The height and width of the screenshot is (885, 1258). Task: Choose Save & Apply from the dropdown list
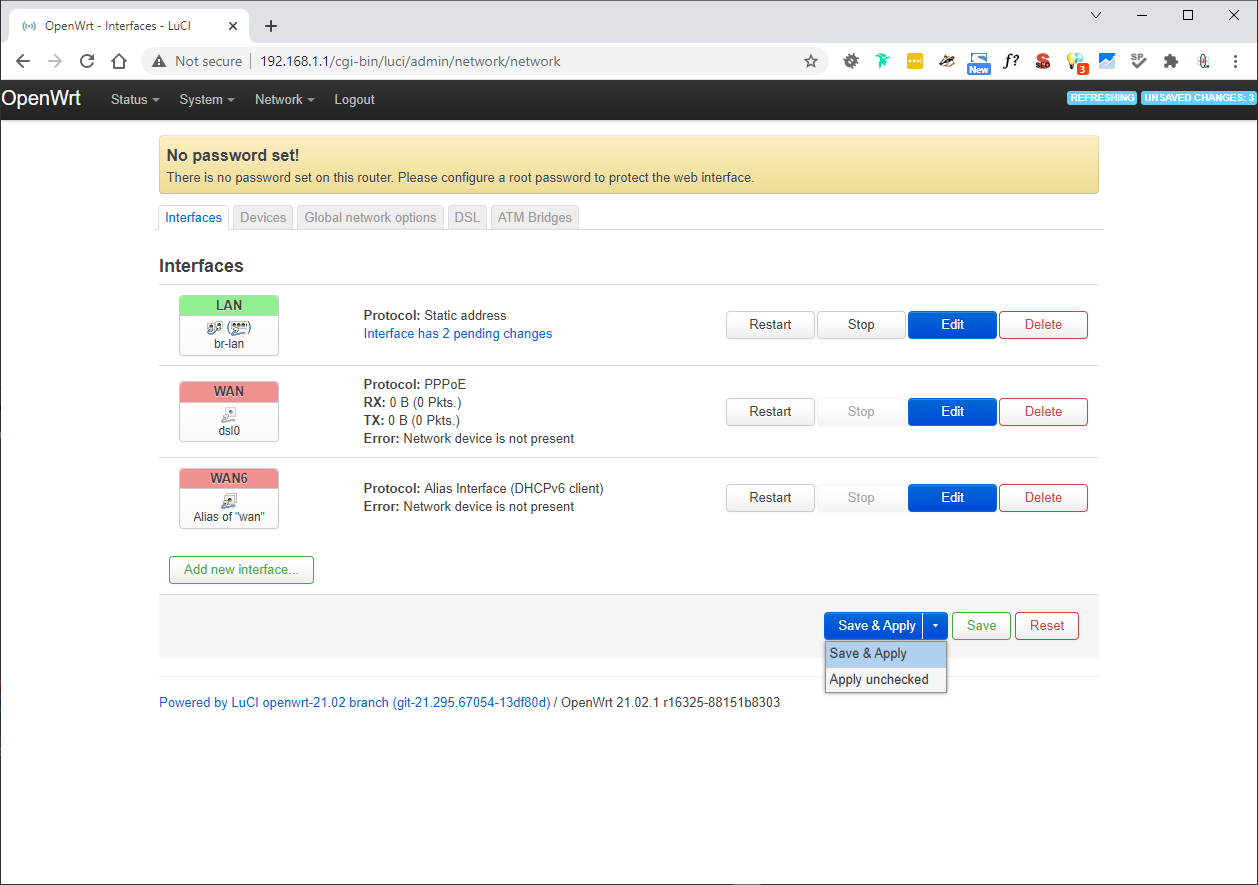(885, 654)
